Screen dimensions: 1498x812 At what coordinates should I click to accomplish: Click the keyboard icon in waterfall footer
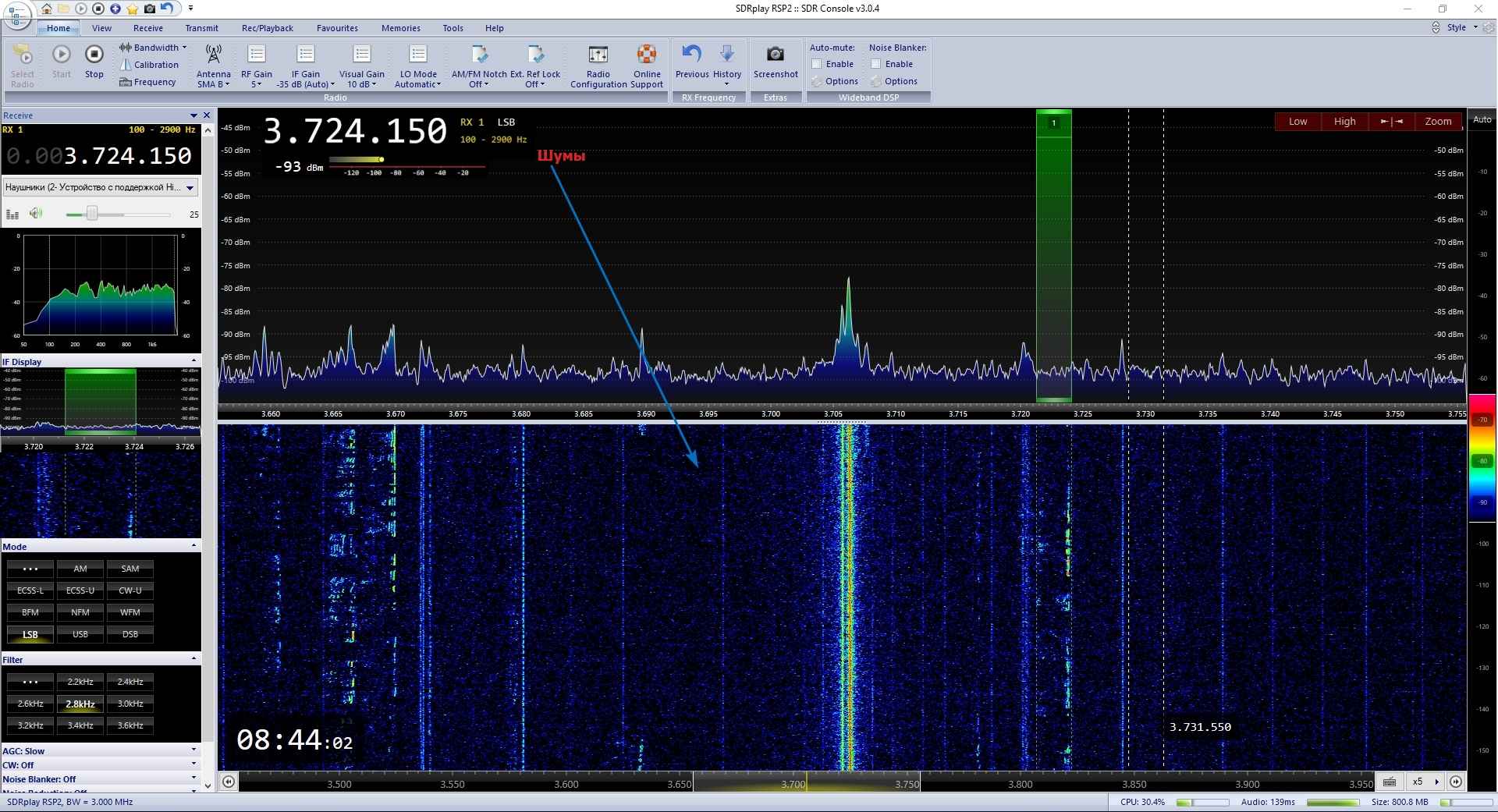pyautogui.click(x=1390, y=782)
